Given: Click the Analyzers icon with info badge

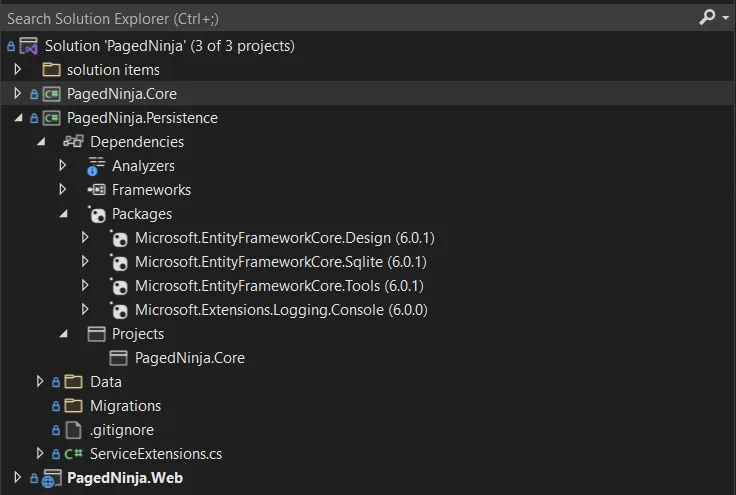Looking at the screenshot, I should [96, 166].
